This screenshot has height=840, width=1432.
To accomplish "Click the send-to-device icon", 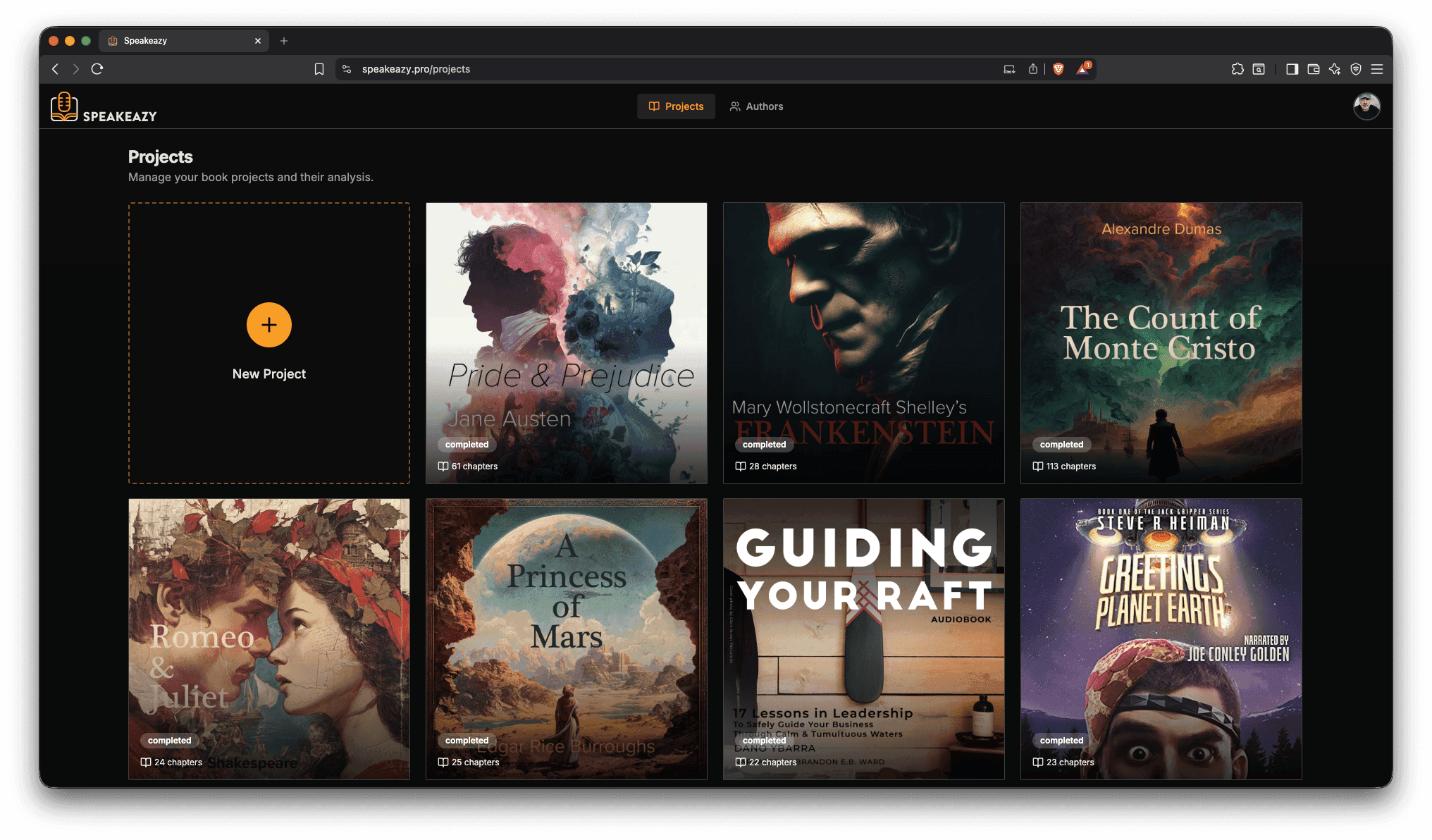I will point(1009,69).
